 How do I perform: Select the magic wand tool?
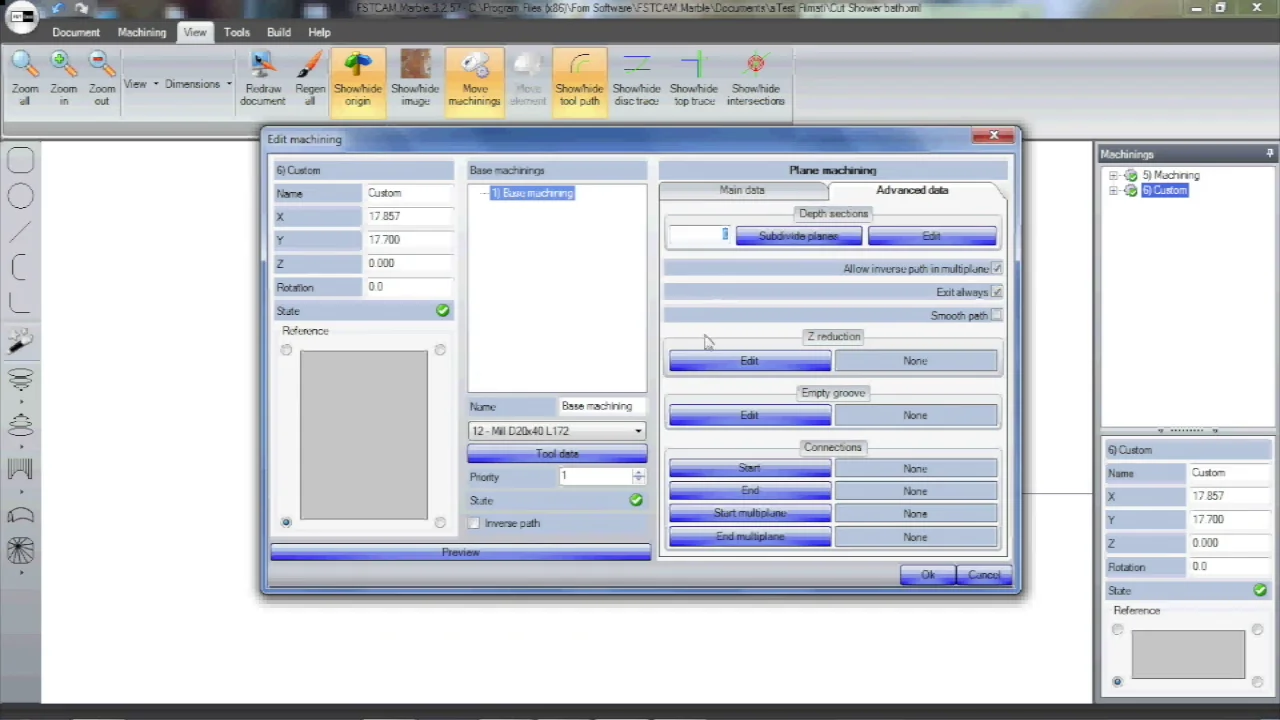coord(20,342)
